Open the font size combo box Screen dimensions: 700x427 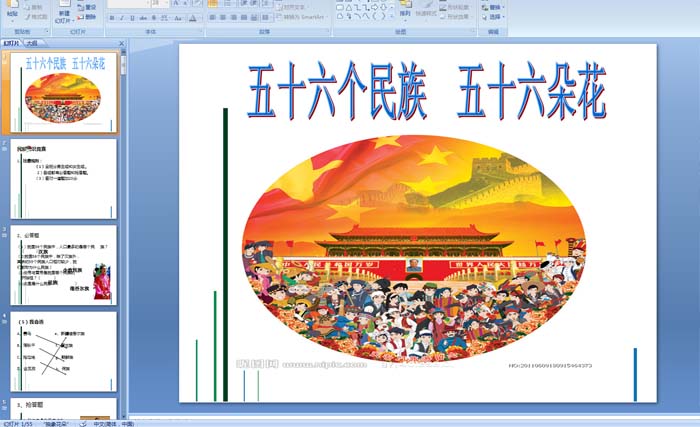[x=160, y=4]
